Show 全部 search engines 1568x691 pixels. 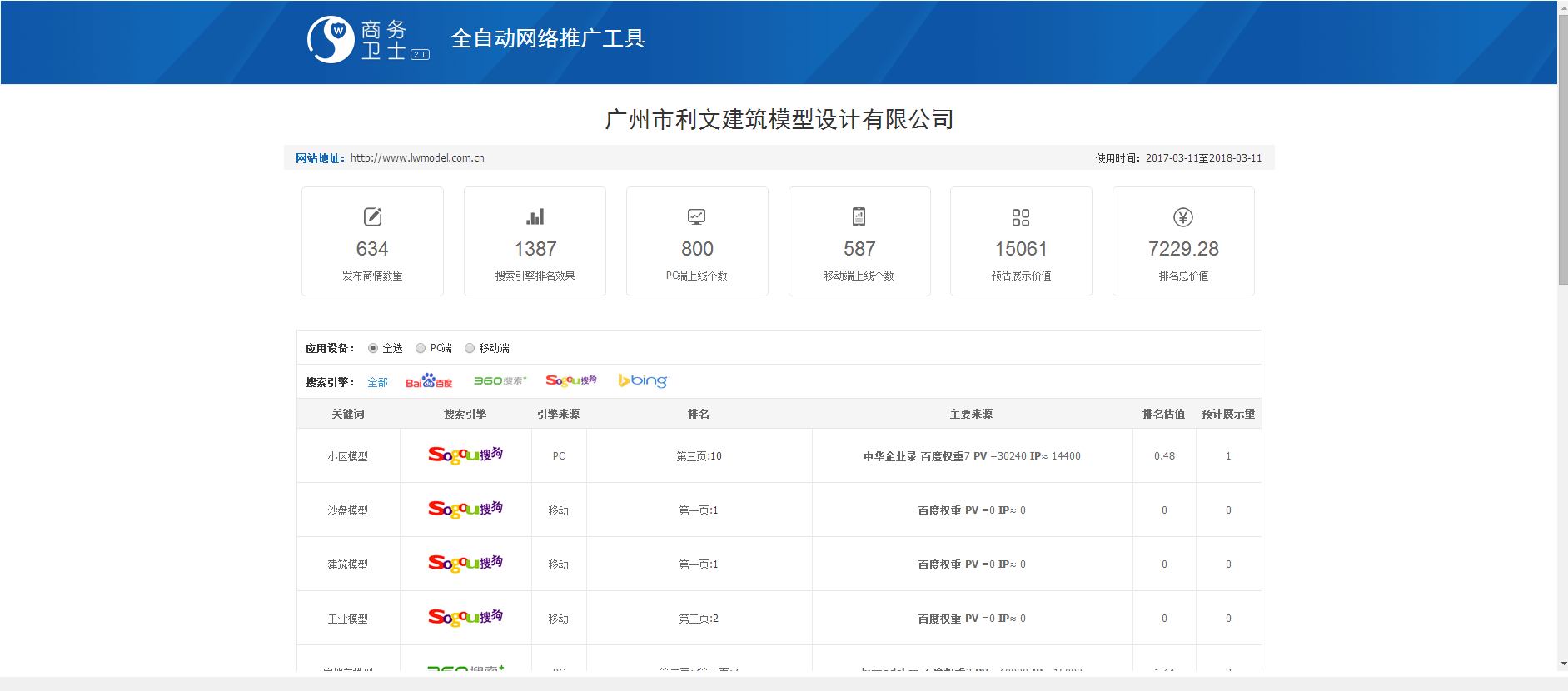(378, 382)
